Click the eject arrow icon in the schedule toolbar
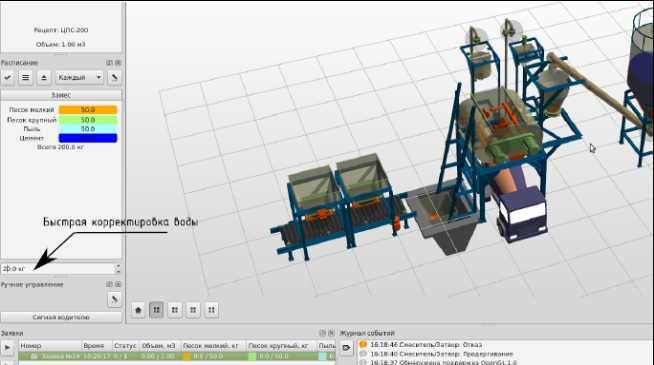Image resolution: width=654 pixels, height=365 pixels. pos(44,77)
